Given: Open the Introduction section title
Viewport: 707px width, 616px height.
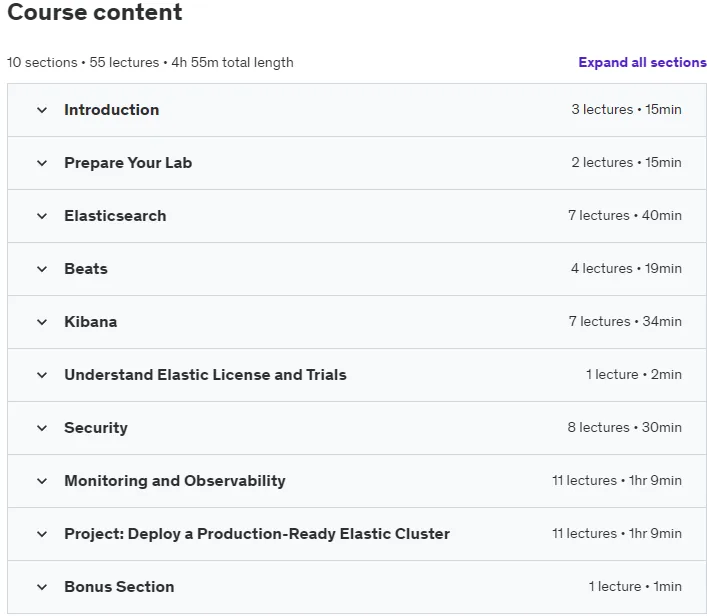Looking at the screenshot, I should pyautogui.click(x=111, y=110).
